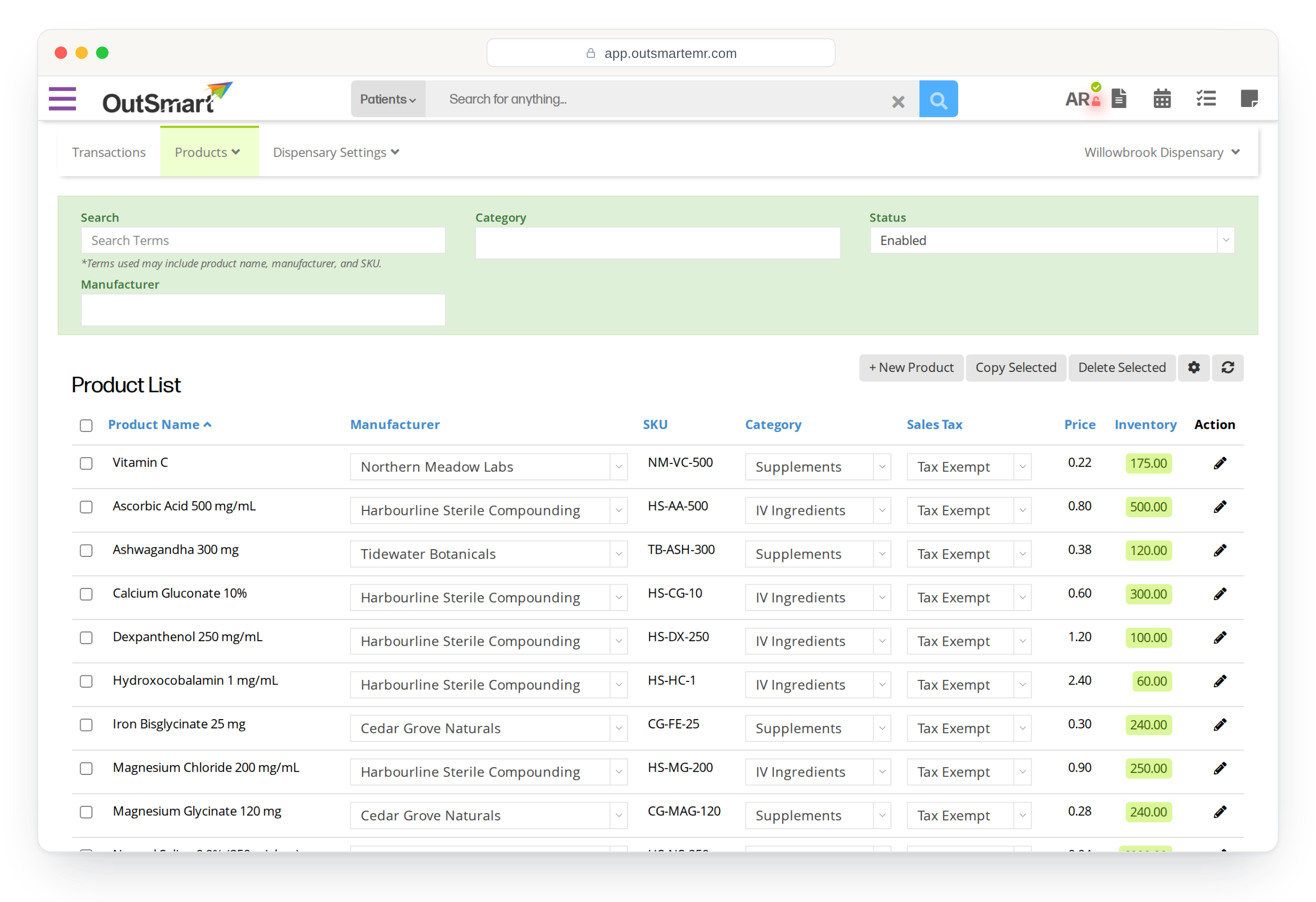Open the Status Enabled dropdown
Image resolution: width=1316 pixels, height=902 pixels.
(1052, 241)
